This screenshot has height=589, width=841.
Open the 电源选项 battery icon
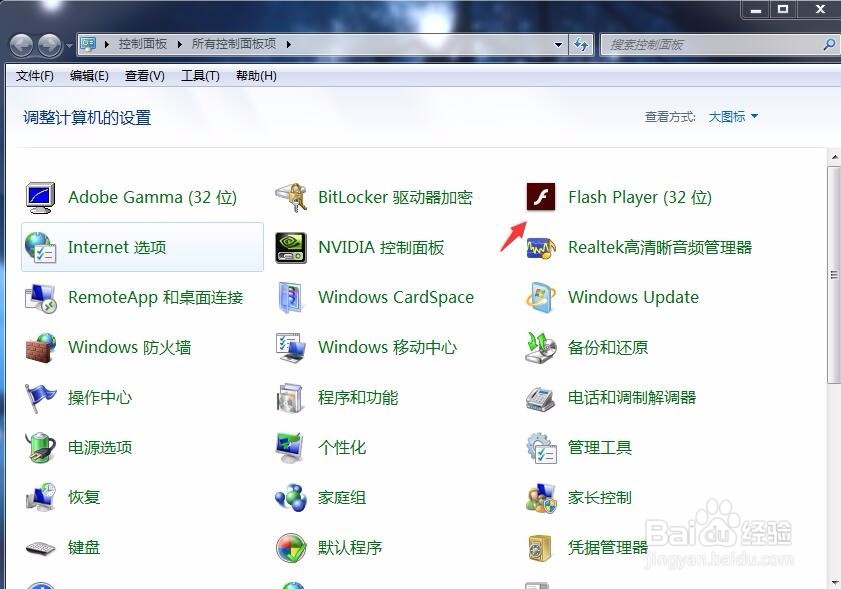(41, 447)
